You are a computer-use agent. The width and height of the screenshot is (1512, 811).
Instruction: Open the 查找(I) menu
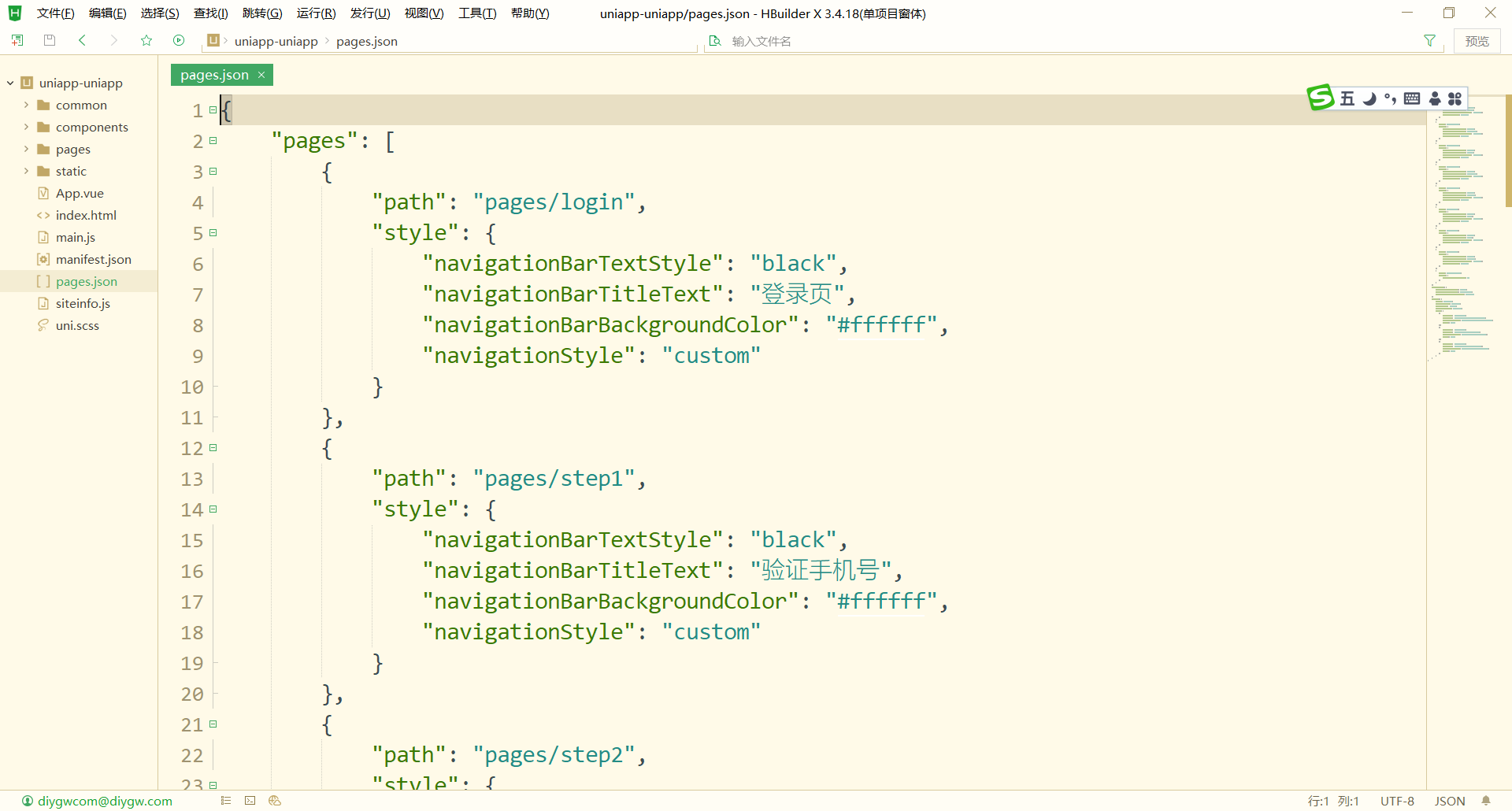click(211, 13)
